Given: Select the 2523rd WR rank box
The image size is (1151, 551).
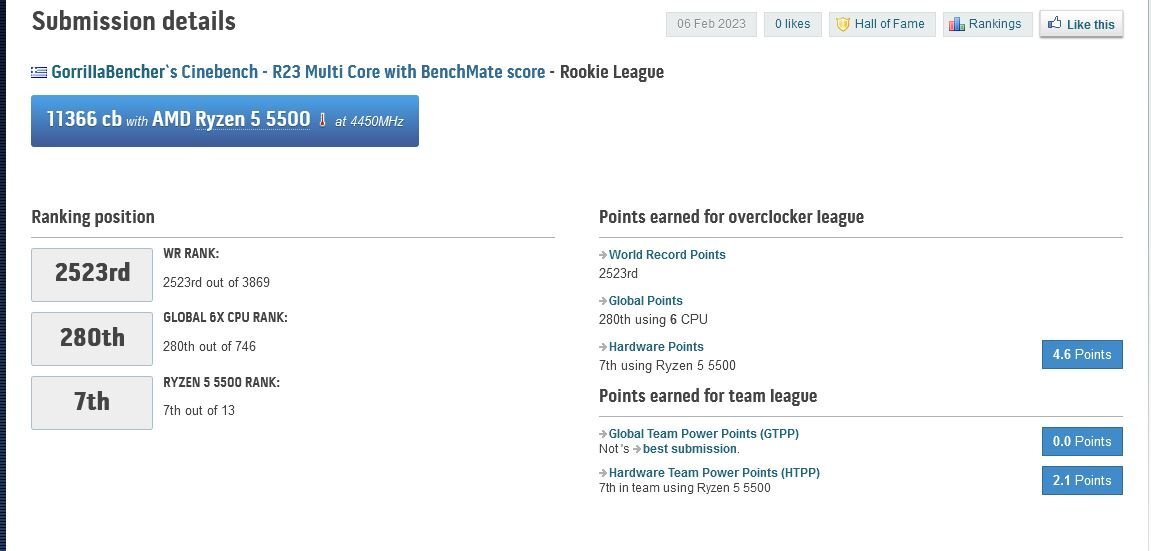Looking at the screenshot, I should point(92,274).
